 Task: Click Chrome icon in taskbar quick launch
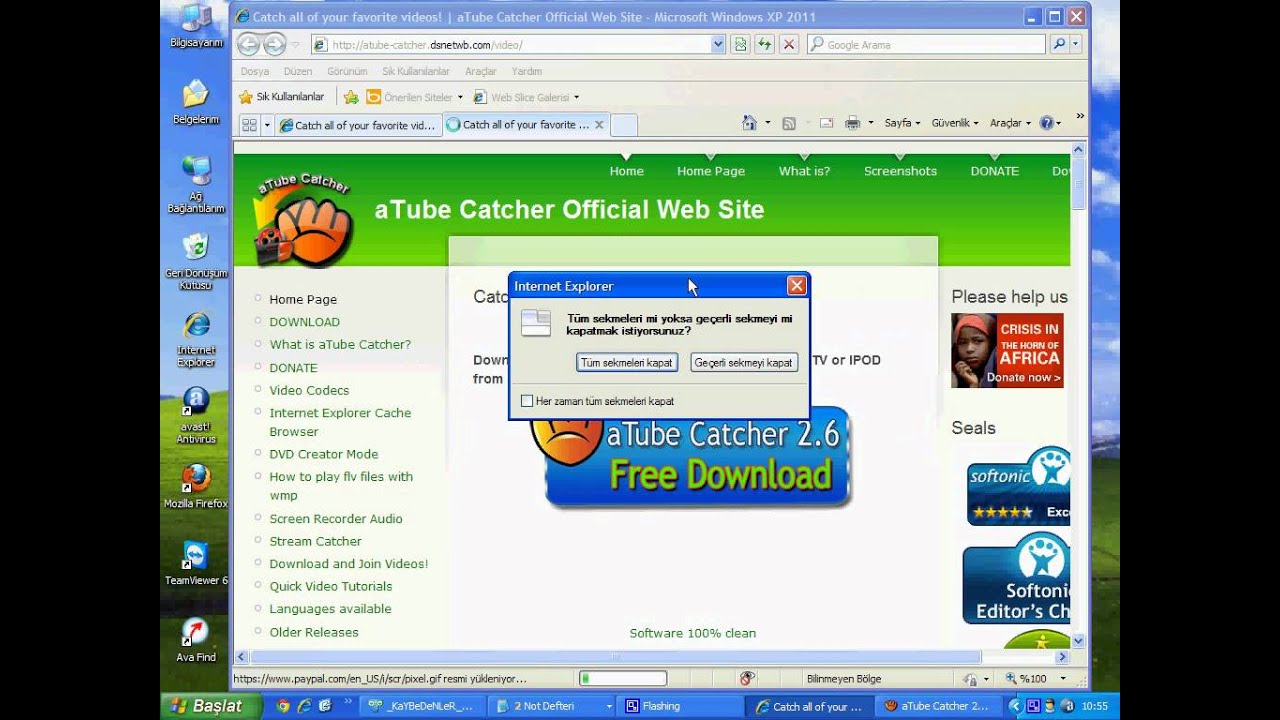click(283, 706)
